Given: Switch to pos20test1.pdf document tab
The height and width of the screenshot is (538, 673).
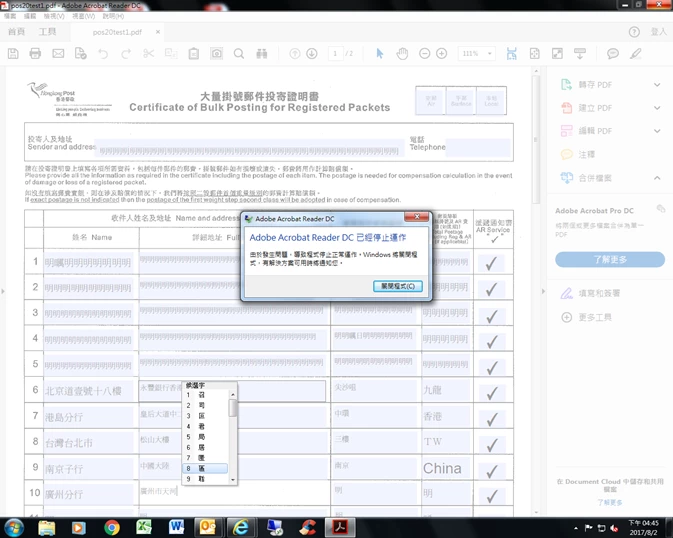Looking at the screenshot, I should click(x=117, y=32).
